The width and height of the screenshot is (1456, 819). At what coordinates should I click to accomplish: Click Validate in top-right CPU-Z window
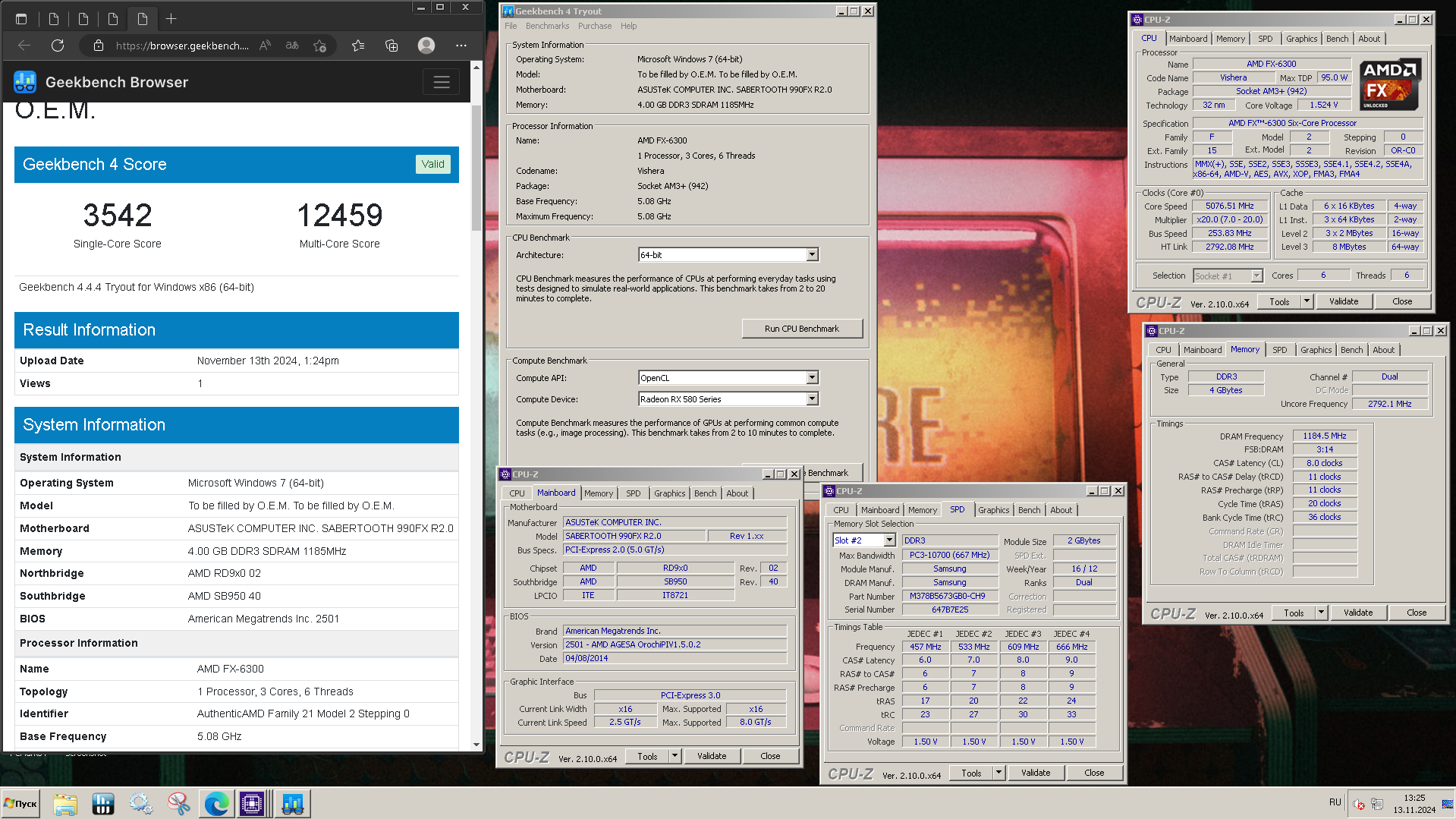point(1343,301)
